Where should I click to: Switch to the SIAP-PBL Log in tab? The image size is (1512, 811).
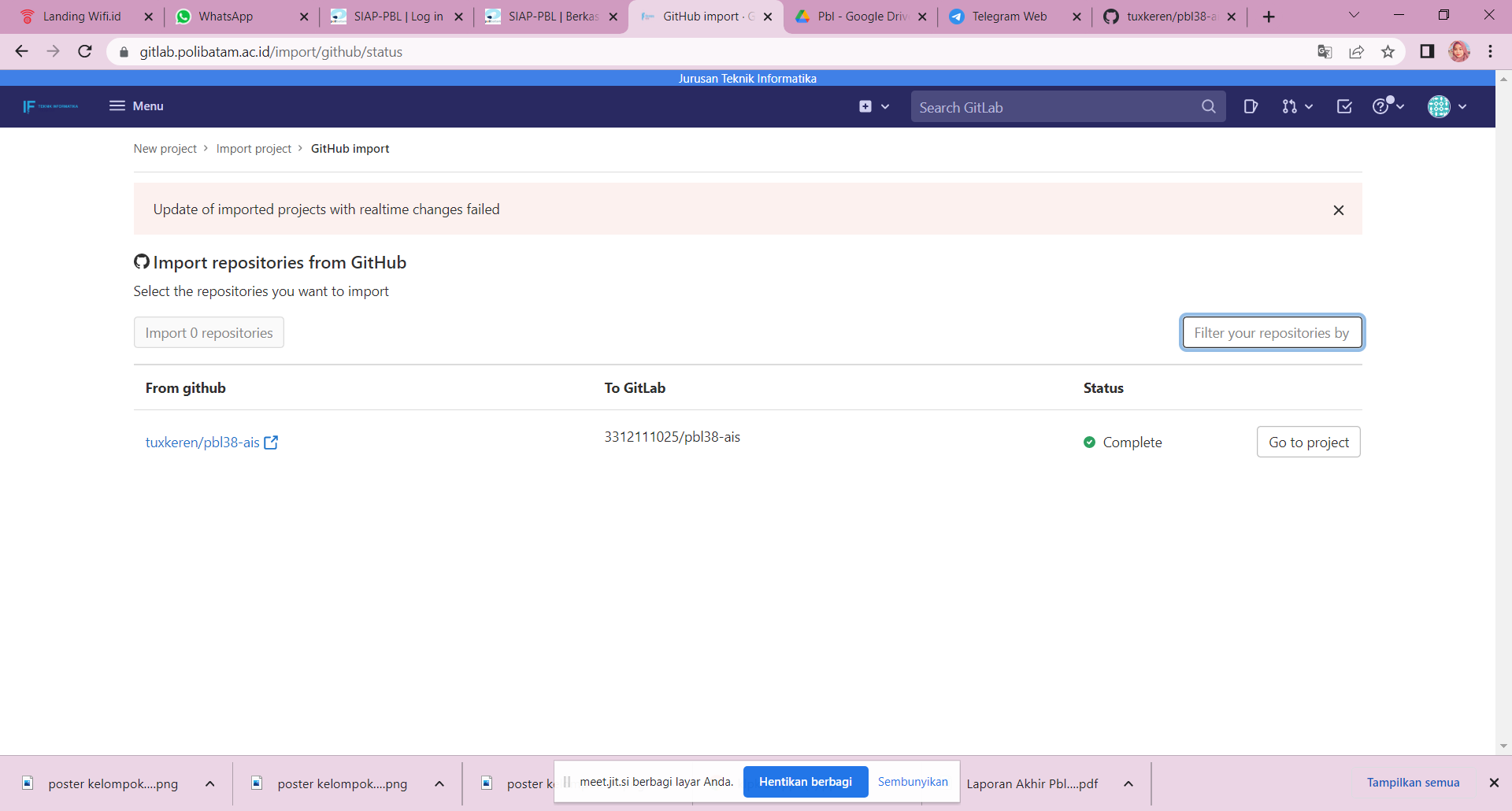(398, 17)
